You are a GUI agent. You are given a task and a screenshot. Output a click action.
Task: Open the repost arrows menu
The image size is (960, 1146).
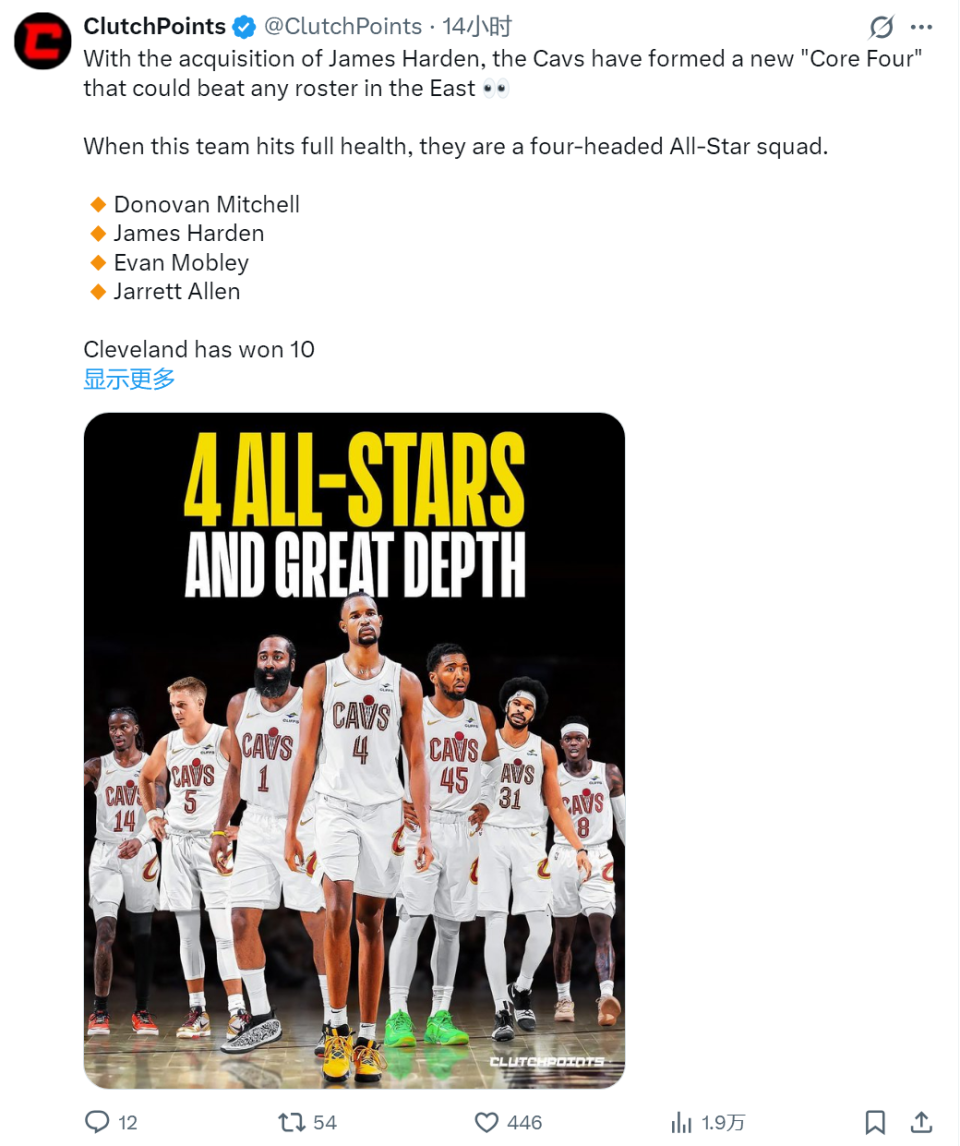click(x=291, y=1122)
